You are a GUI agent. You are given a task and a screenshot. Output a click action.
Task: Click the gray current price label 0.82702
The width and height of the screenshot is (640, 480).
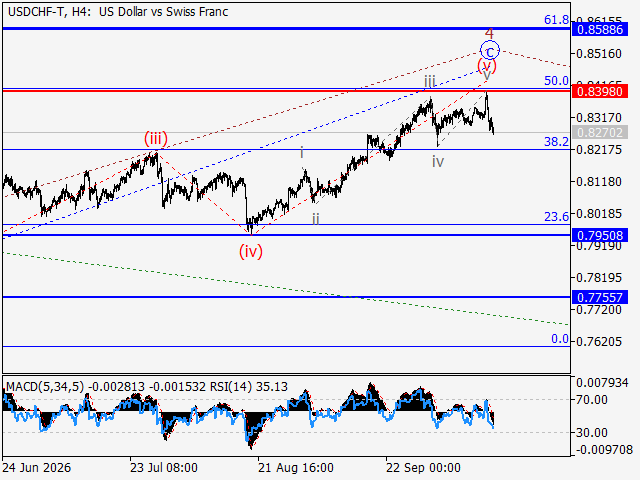click(x=600, y=132)
